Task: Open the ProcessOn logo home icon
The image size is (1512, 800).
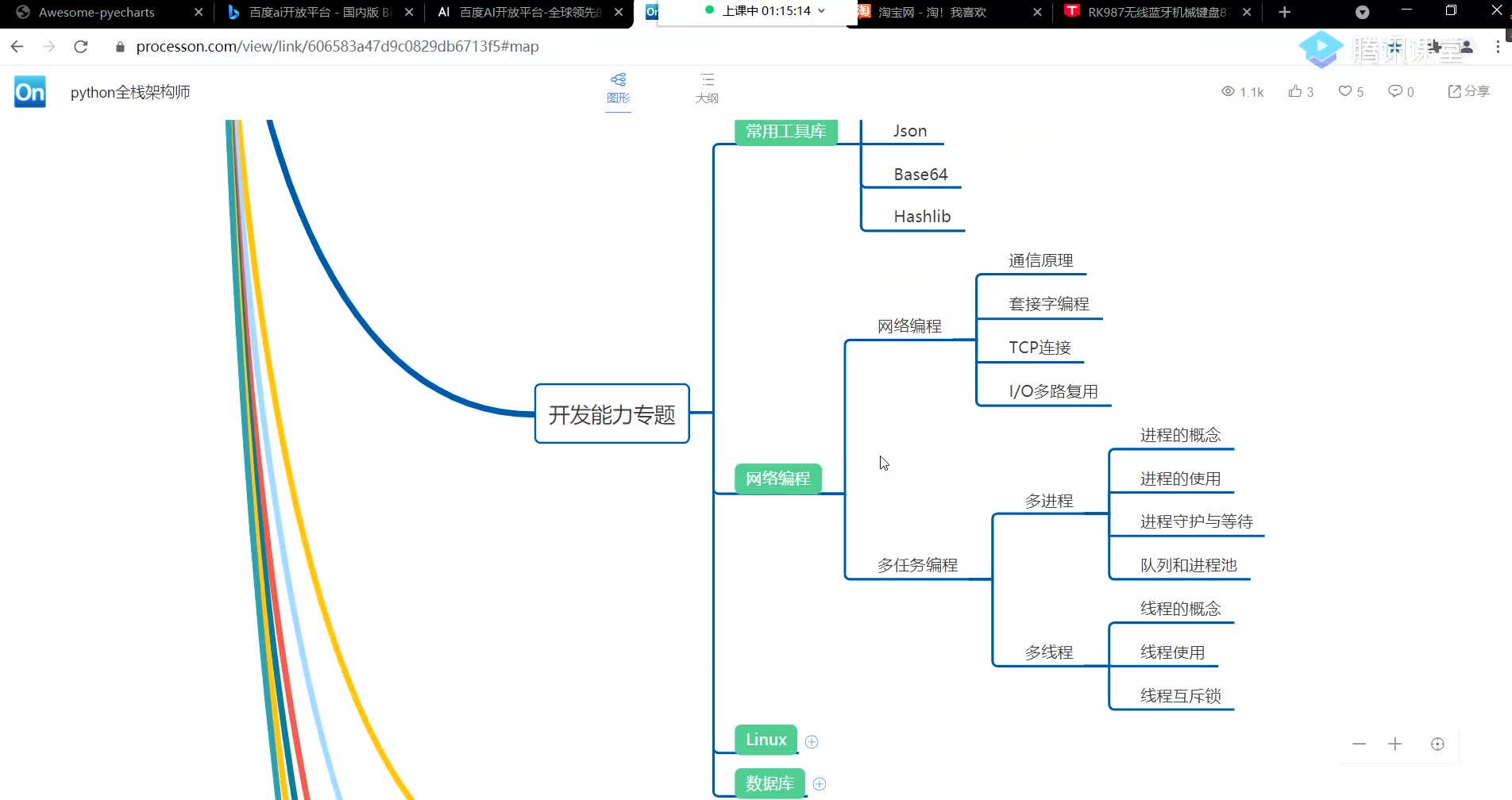Action: click(x=30, y=92)
